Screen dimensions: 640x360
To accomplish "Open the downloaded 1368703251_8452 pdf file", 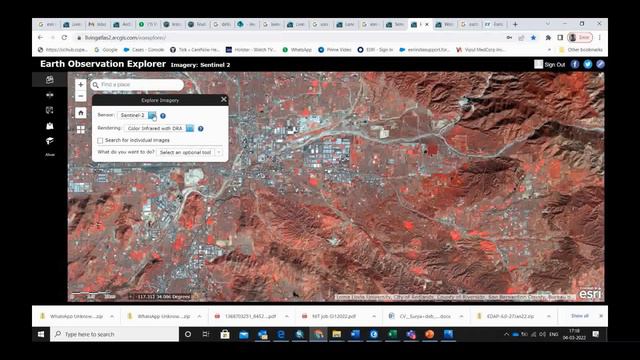I will click(247, 316).
